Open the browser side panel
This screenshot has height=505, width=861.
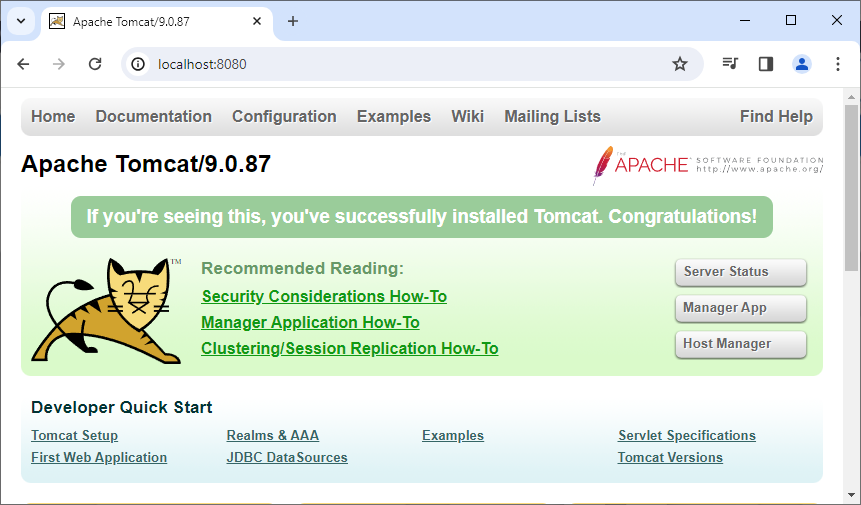(x=766, y=64)
